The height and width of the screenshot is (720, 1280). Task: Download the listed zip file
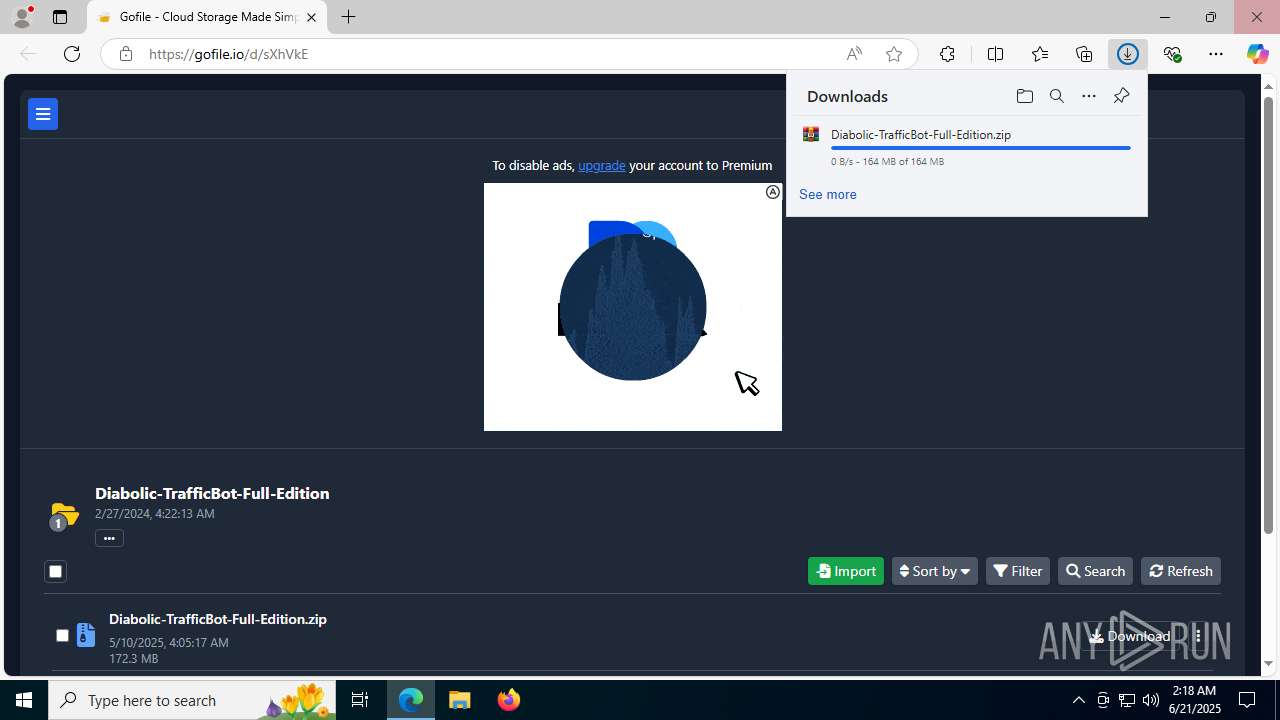(1130, 636)
